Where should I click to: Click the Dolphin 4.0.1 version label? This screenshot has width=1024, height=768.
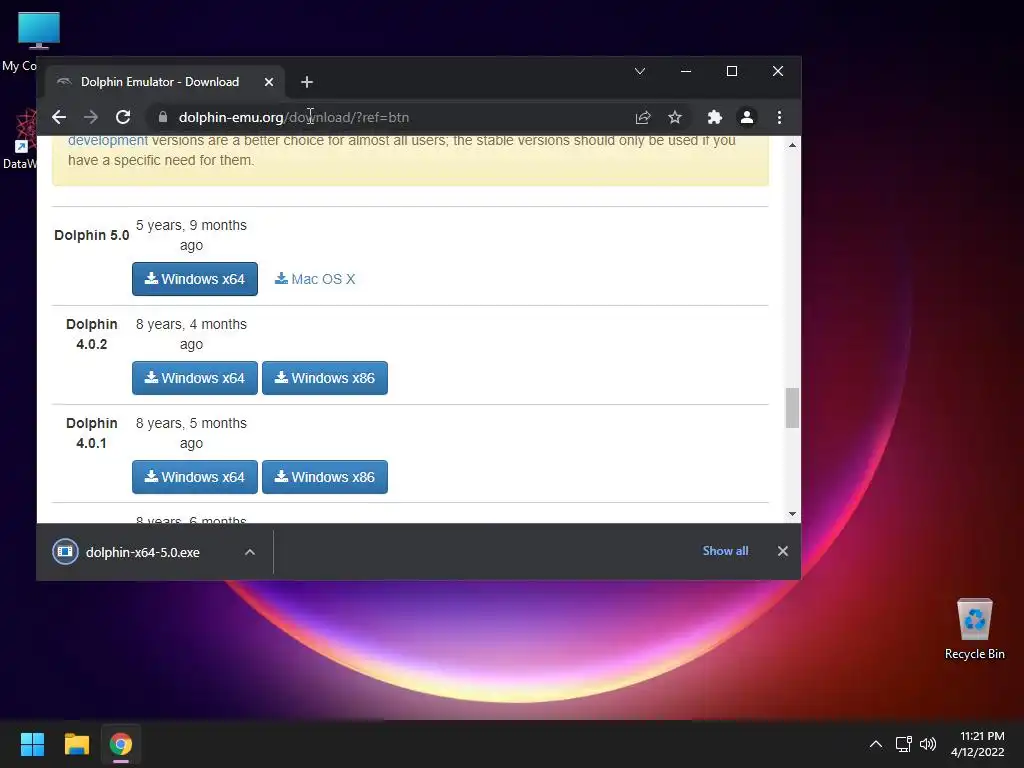[x=91, y=433]
